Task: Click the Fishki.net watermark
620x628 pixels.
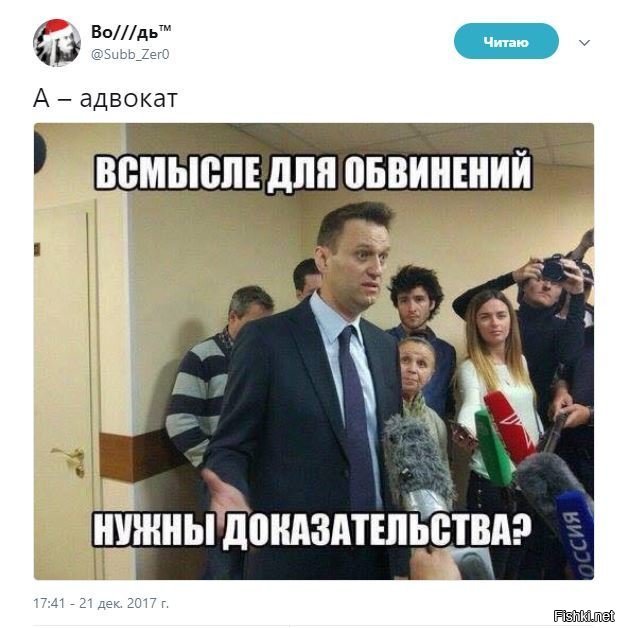Action: (584, 616)
